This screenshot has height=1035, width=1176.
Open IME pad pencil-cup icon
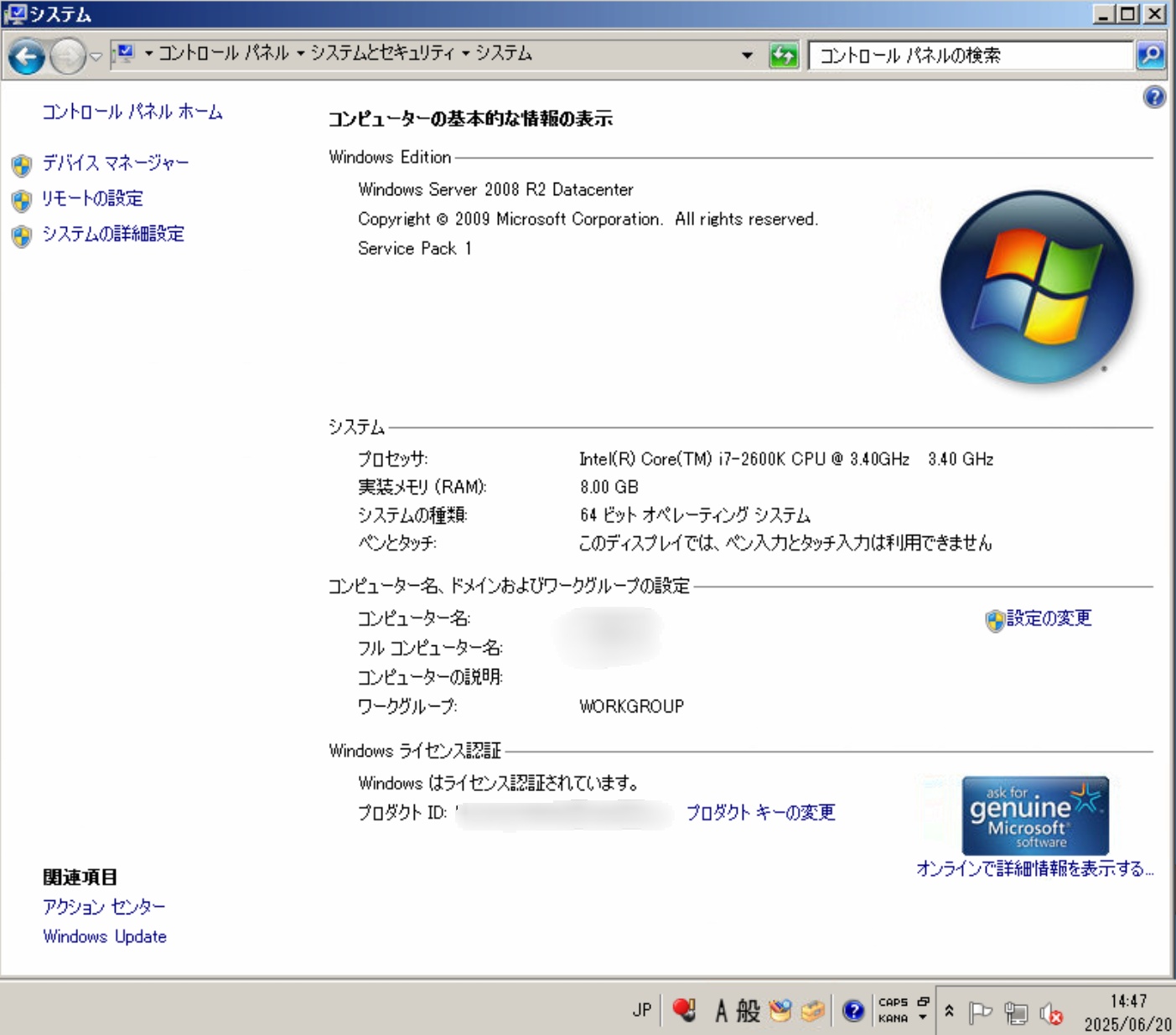coord(780,1012)
